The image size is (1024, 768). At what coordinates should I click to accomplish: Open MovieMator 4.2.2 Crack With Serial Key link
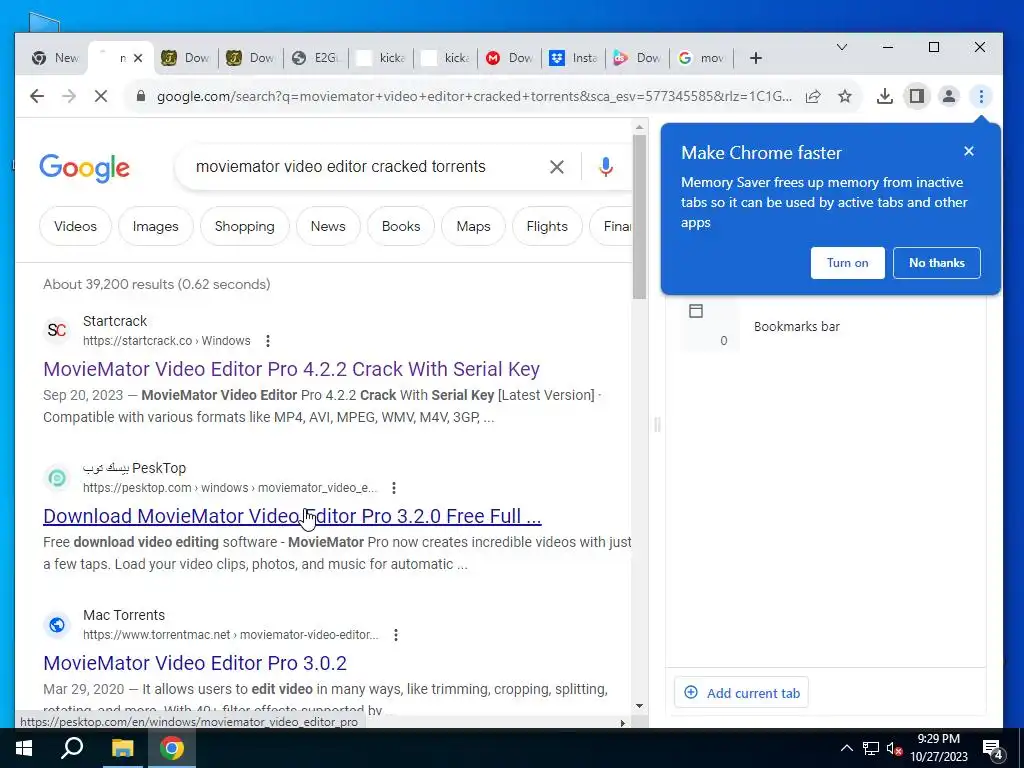(x=291, y=369)
